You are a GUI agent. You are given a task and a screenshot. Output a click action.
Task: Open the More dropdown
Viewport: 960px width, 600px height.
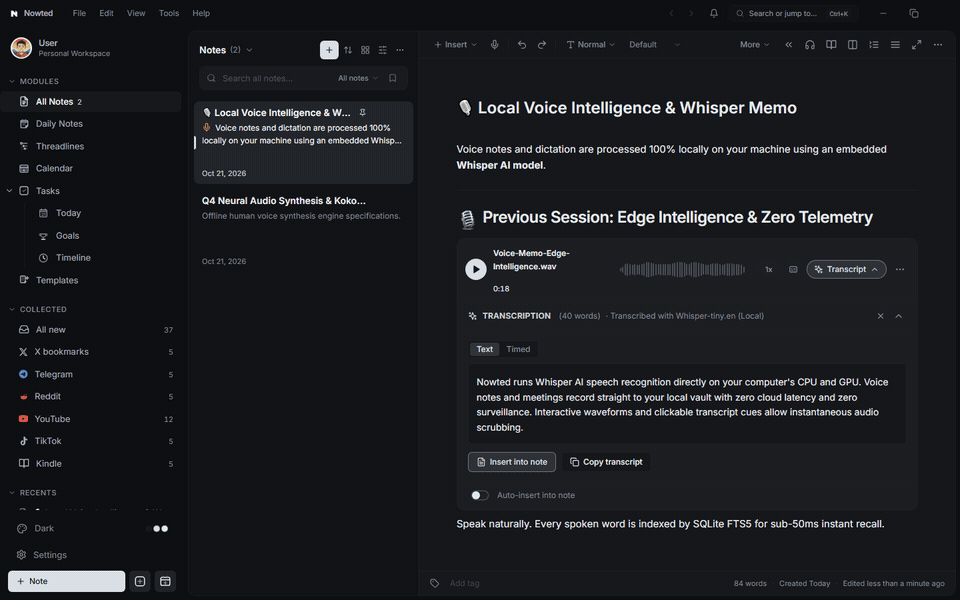pyautogui.click(x=754, y=45)
